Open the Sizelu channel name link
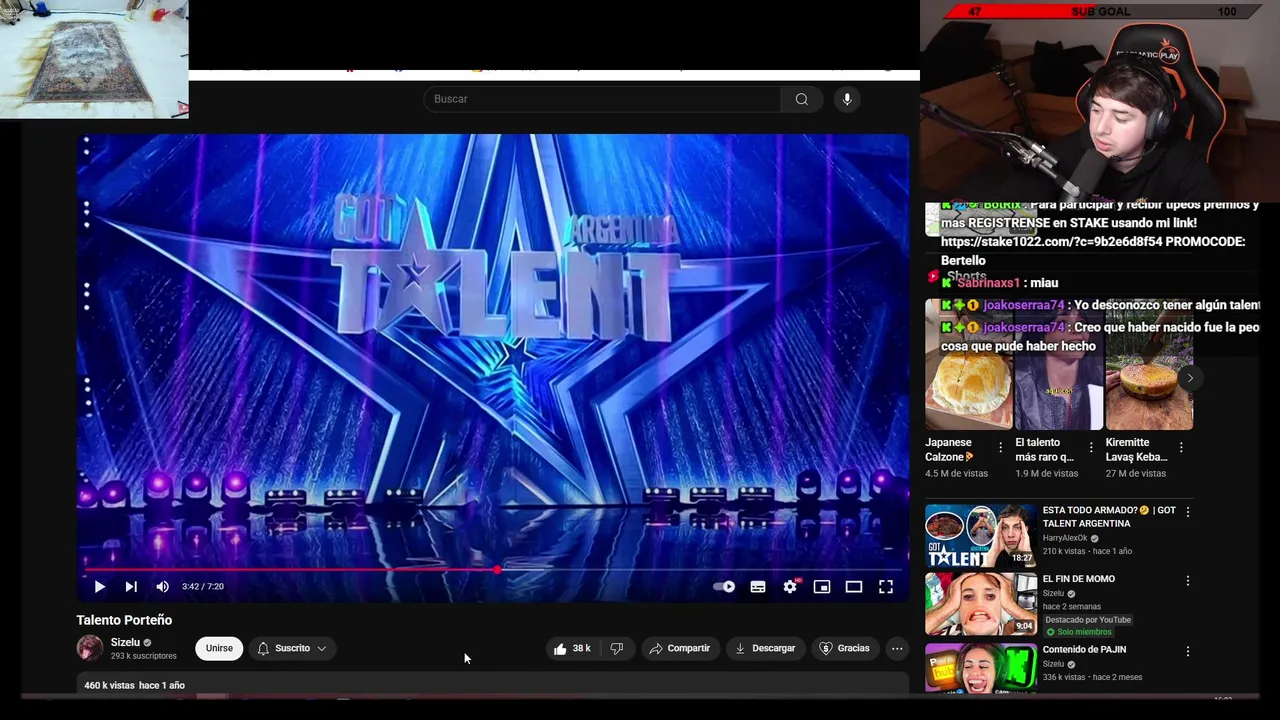Image resolution: width=1280 pixels, height=720 pixels. click(x=125, y=642)
